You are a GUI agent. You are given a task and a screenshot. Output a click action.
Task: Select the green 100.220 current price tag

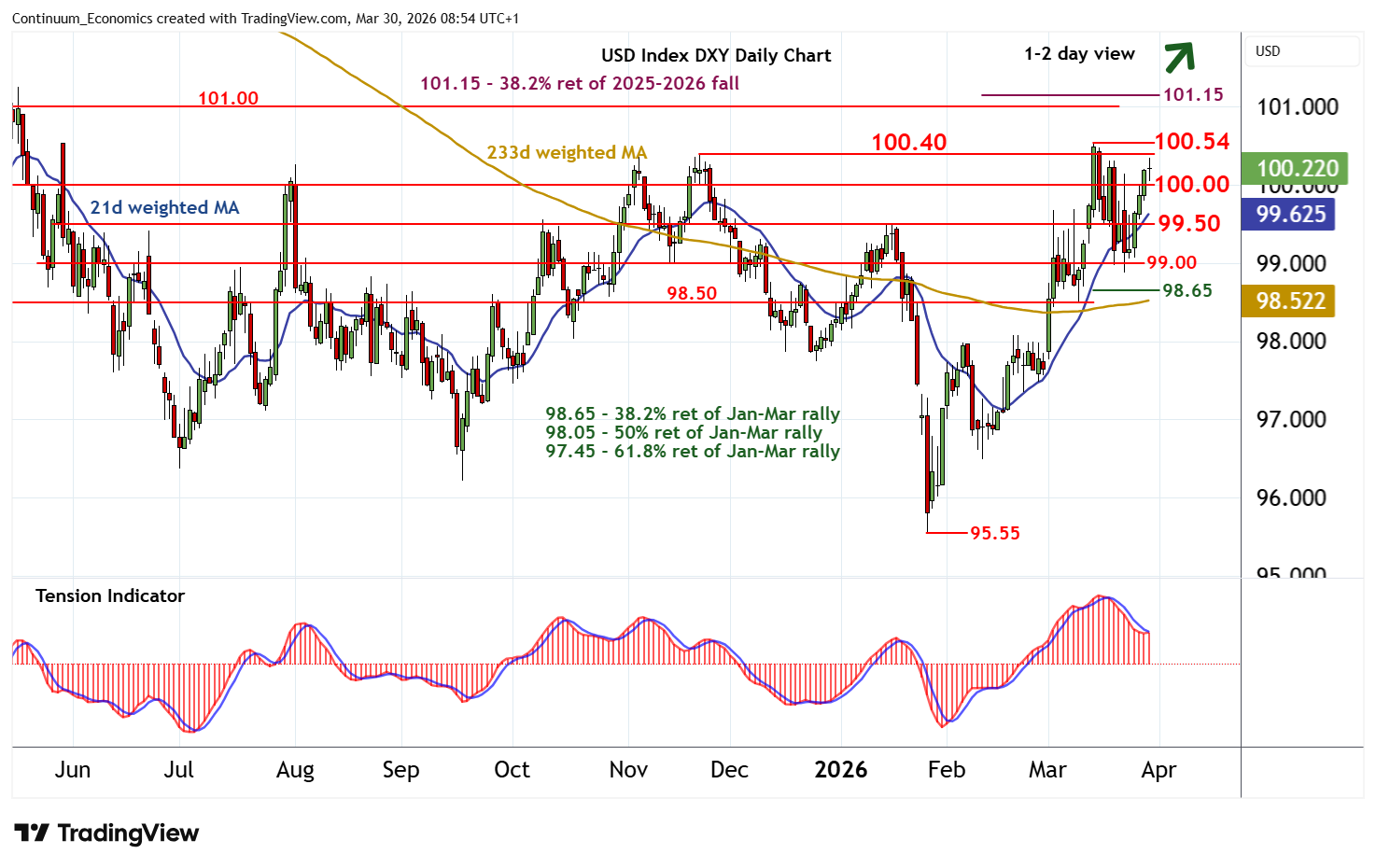[x=1296, y=168]
